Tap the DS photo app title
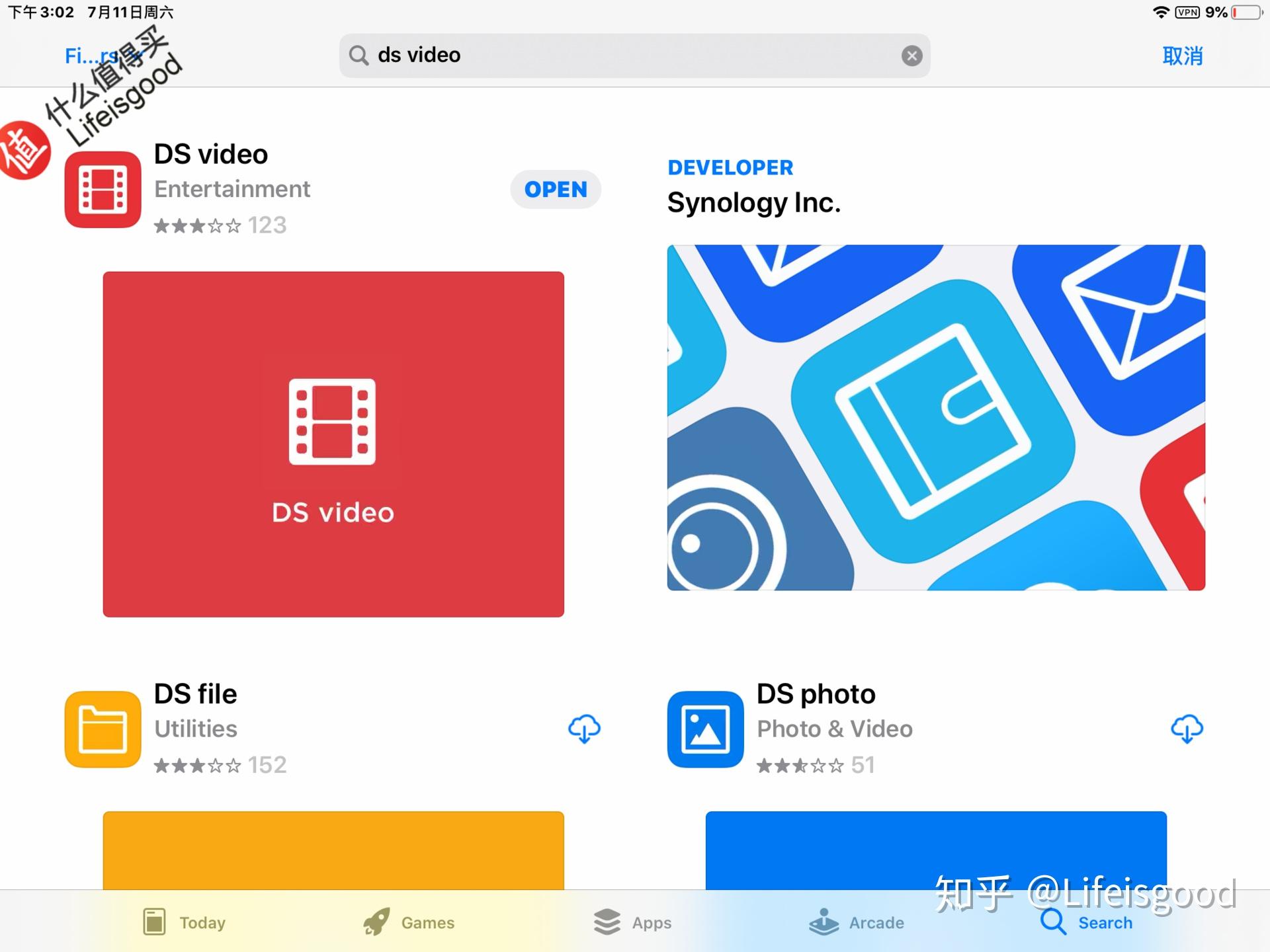 click(816, 694)
